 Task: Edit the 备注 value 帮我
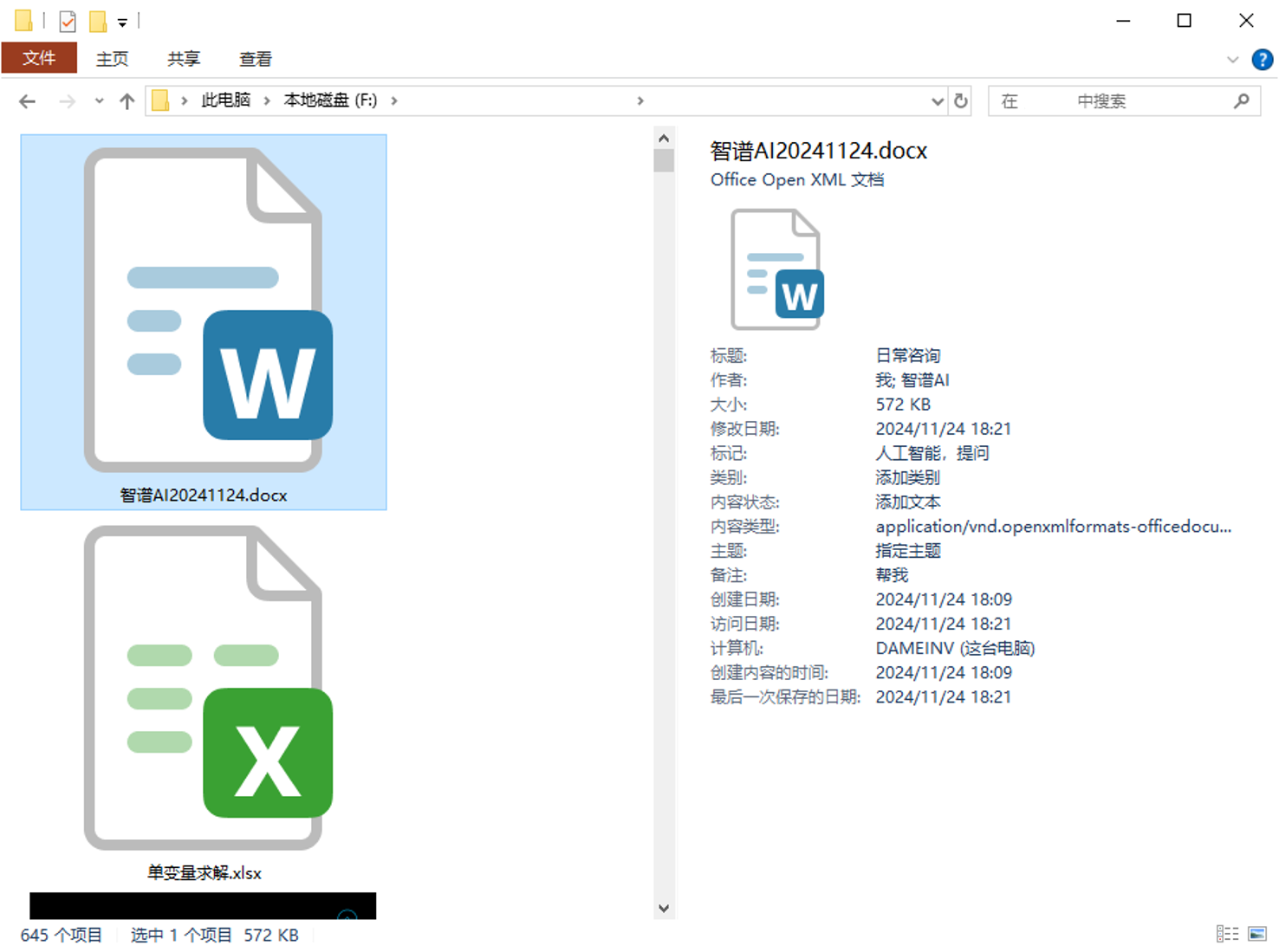(892, 575)
